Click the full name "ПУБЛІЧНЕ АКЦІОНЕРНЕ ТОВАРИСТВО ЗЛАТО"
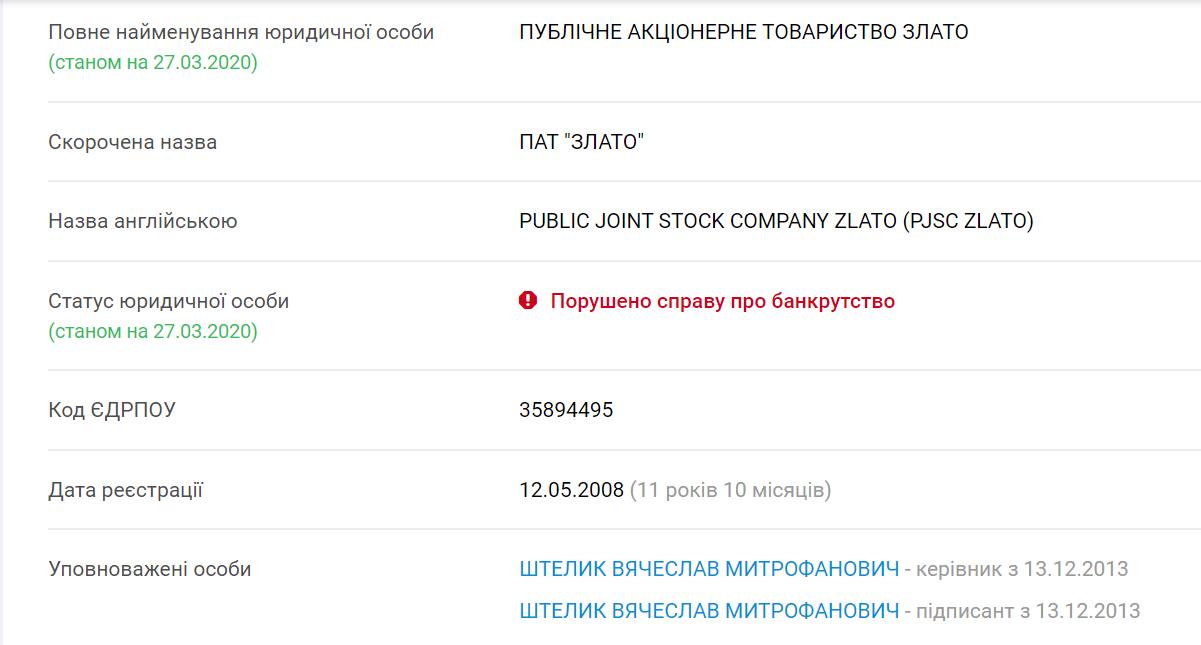The height and width of the screenshot is (645, 1201). coord(743,32)
